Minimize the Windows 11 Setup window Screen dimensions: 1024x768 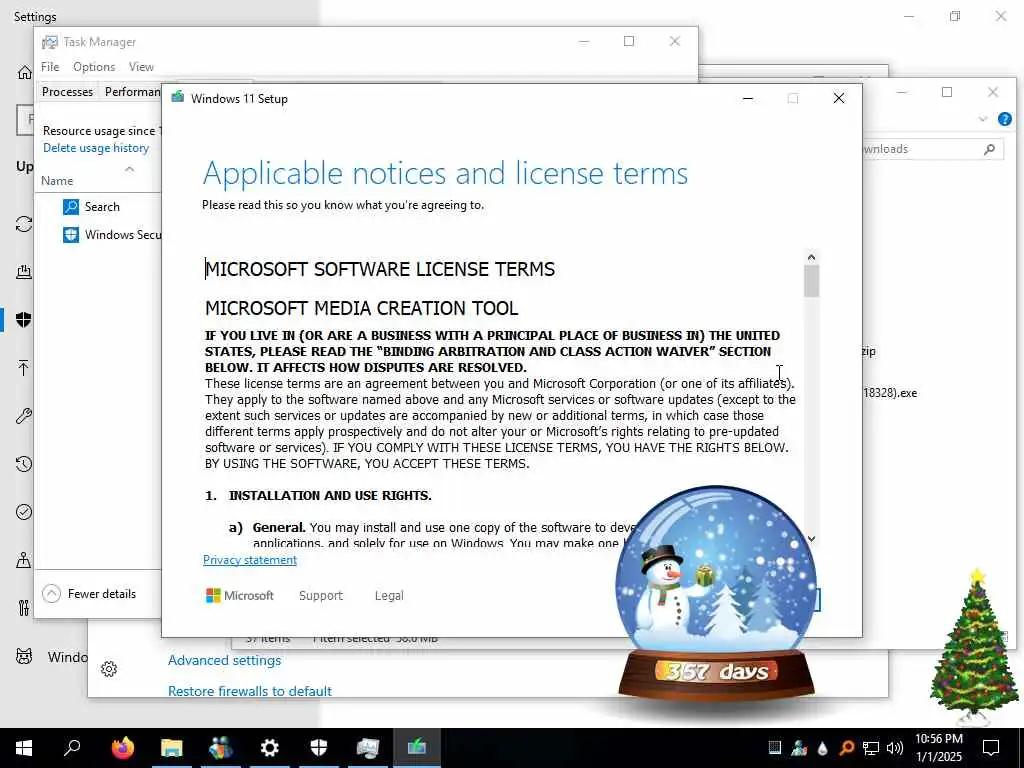(x=748, y=99)
